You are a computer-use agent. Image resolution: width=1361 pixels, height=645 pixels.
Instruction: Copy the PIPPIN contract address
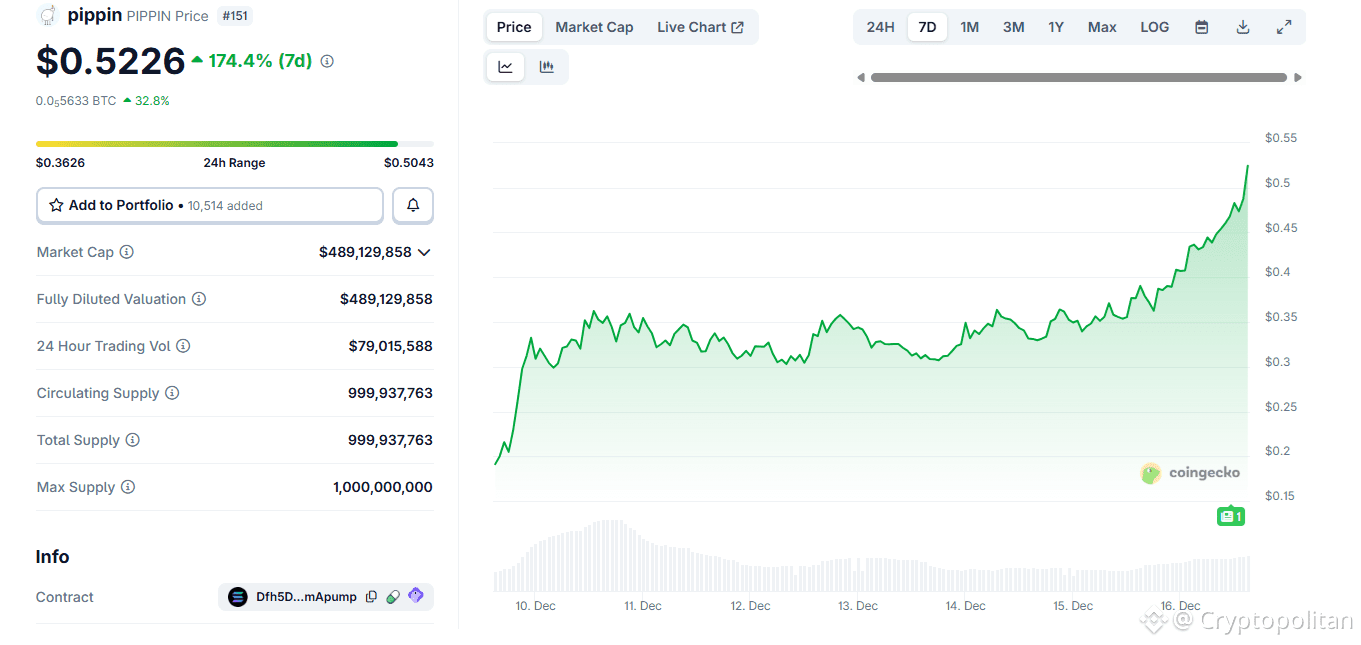click(x=370, y=596)
